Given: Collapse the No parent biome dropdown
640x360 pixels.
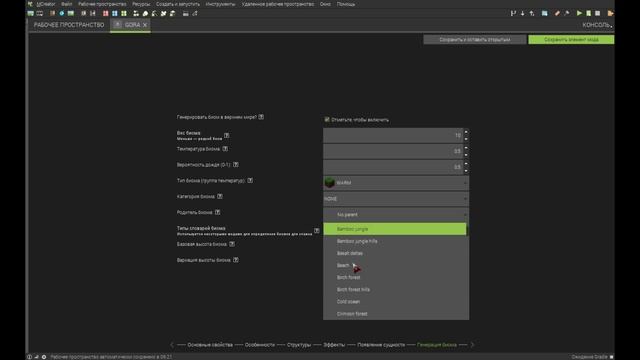Looking at the screenshot, I should tap(396, 214).
